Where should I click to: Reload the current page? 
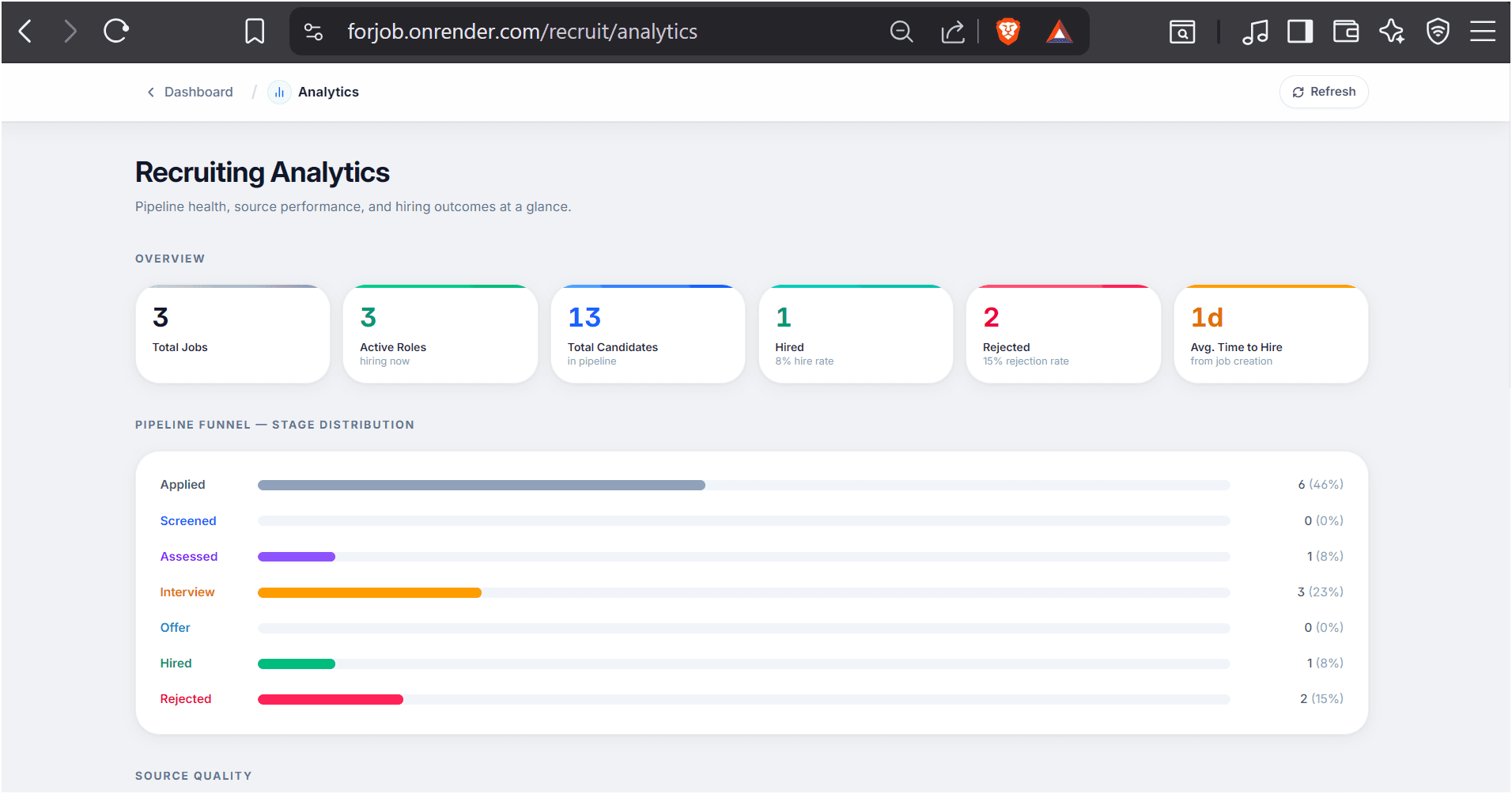(x=116, y=32)
